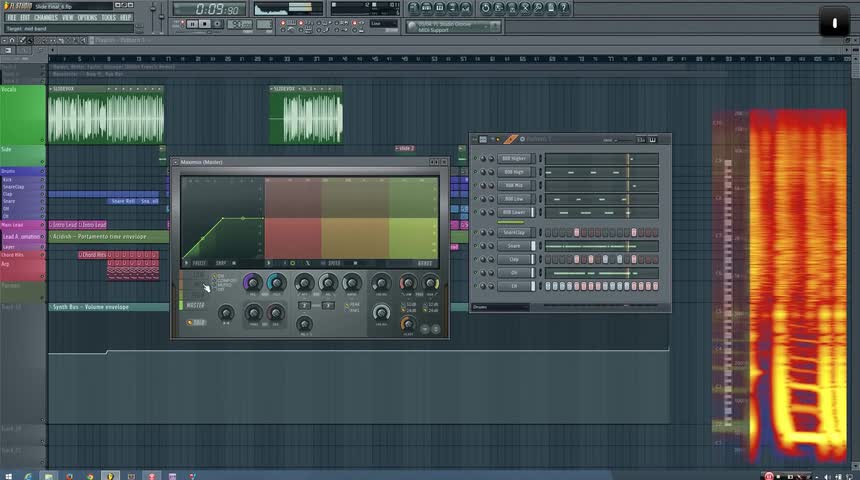Open the Maximus plugin window options arrow
Image resolution: width=860 pixels, height=480 pixels.
coord(177,161)
